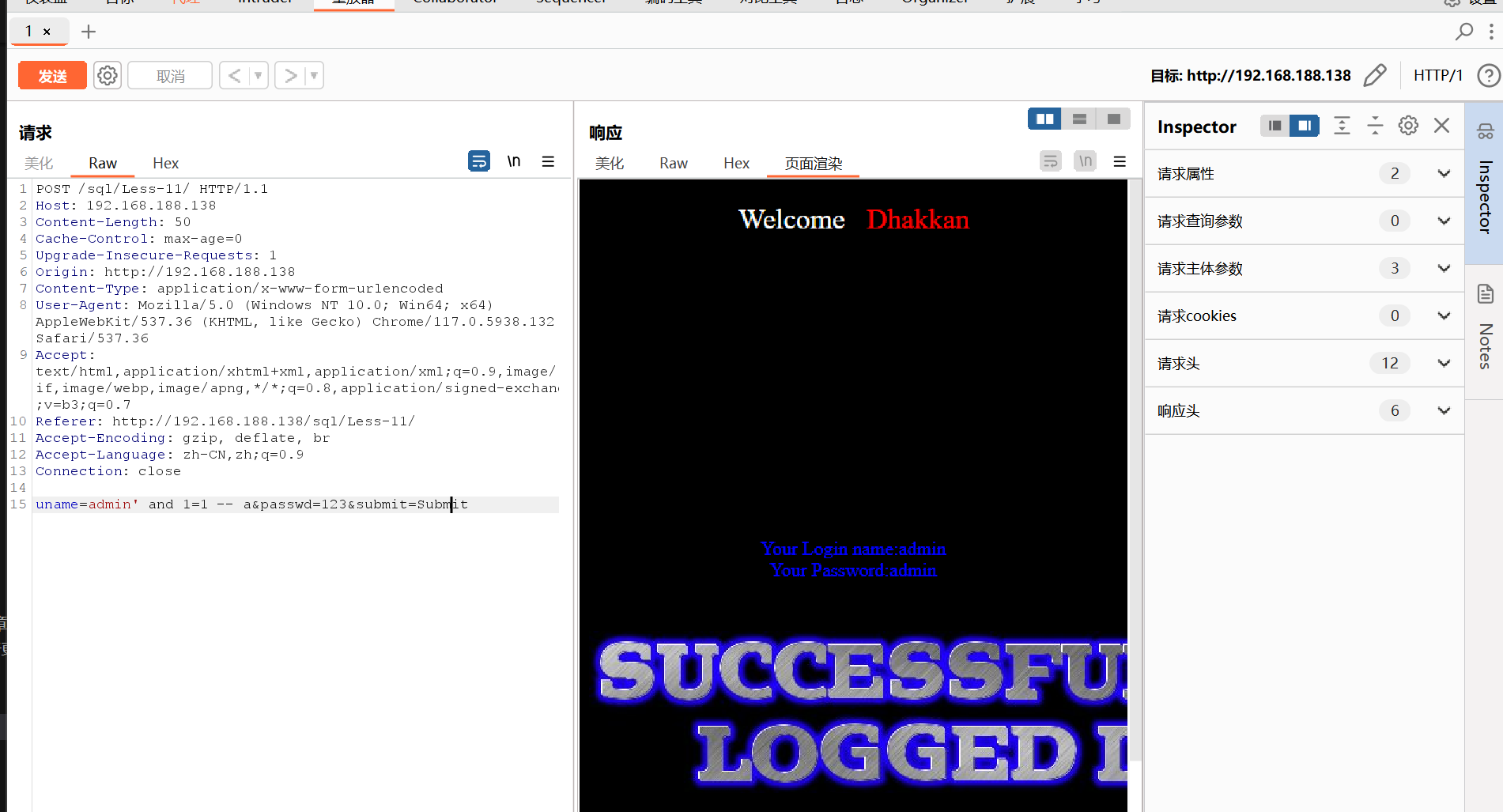Click the uname payload body line
This screenshot has width=1503, height=812.
click(251, 504)
